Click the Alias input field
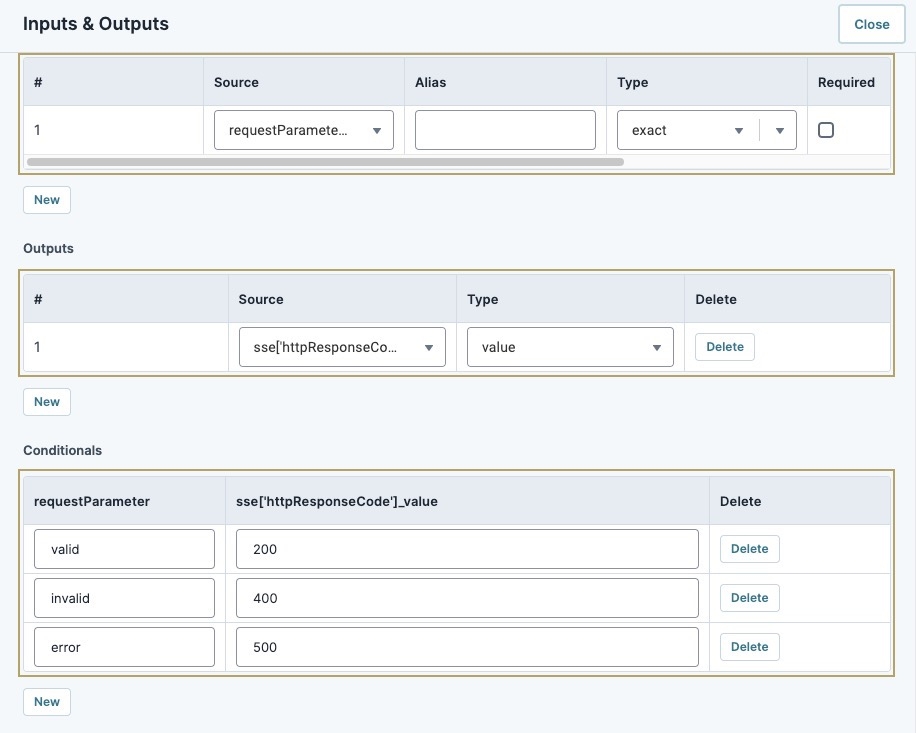 click(505, 130)
